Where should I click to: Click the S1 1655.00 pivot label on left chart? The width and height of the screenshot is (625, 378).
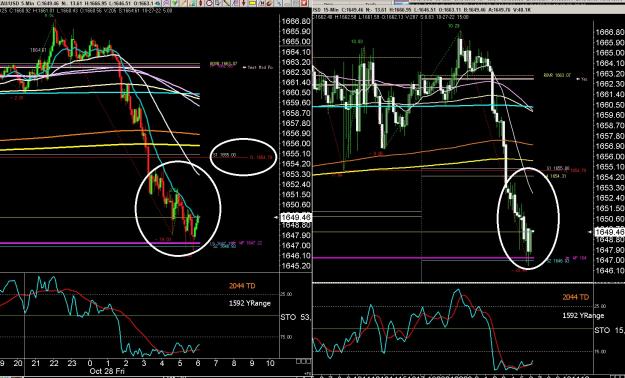tap(224, 155)
